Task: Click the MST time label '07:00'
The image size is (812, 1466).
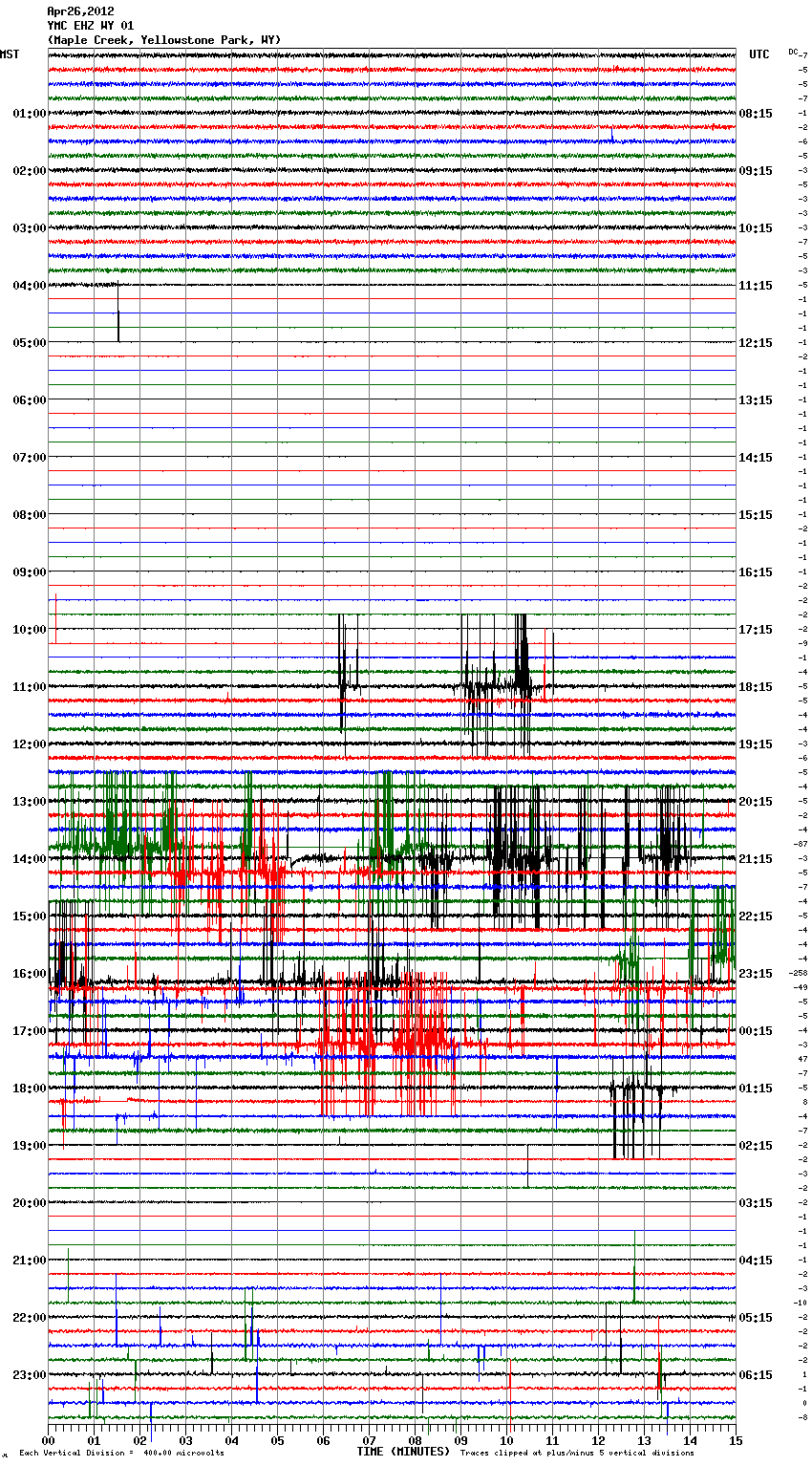Action: (30, 458)
